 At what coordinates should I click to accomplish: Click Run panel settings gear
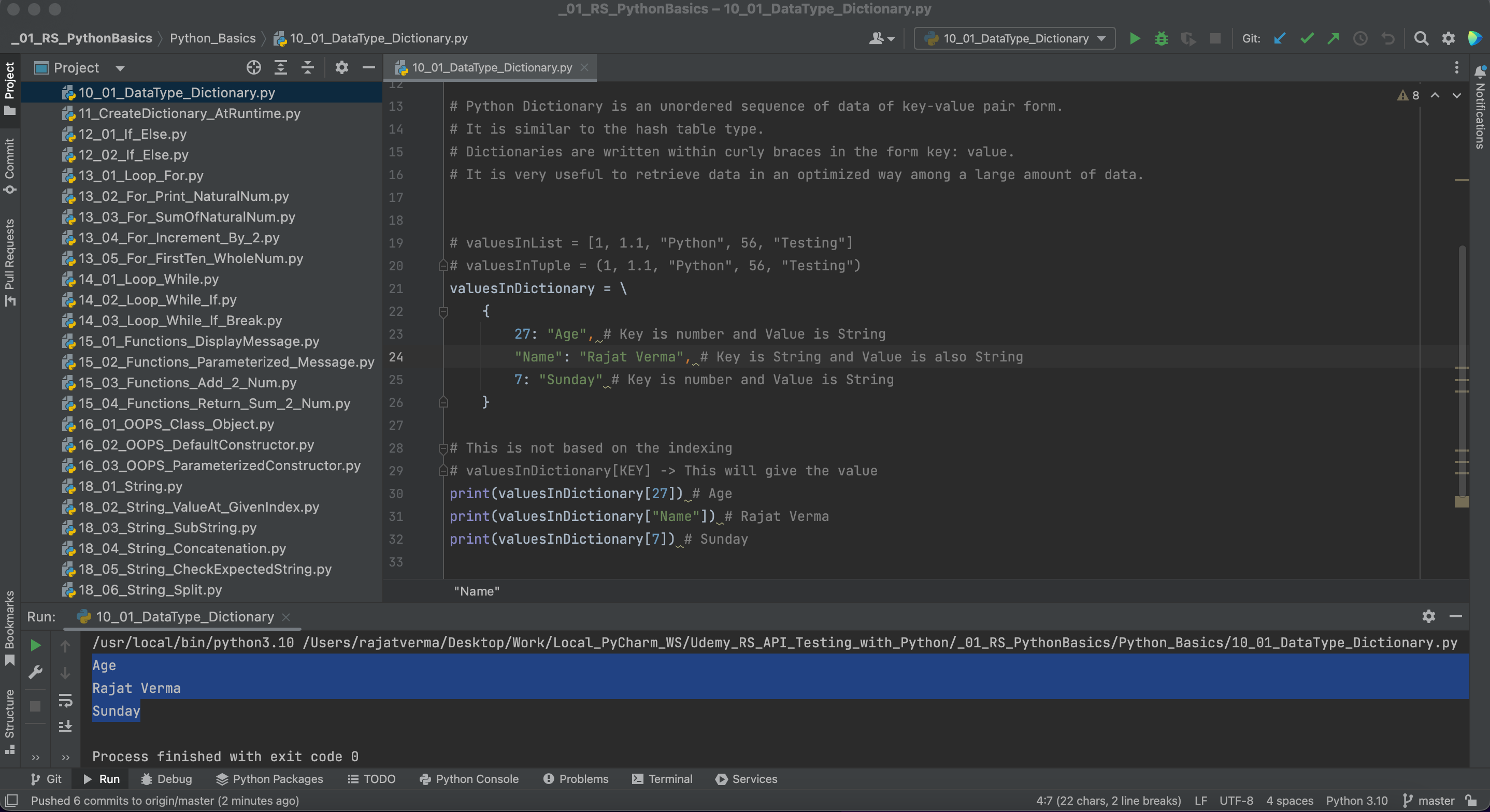pos(1429,617)
